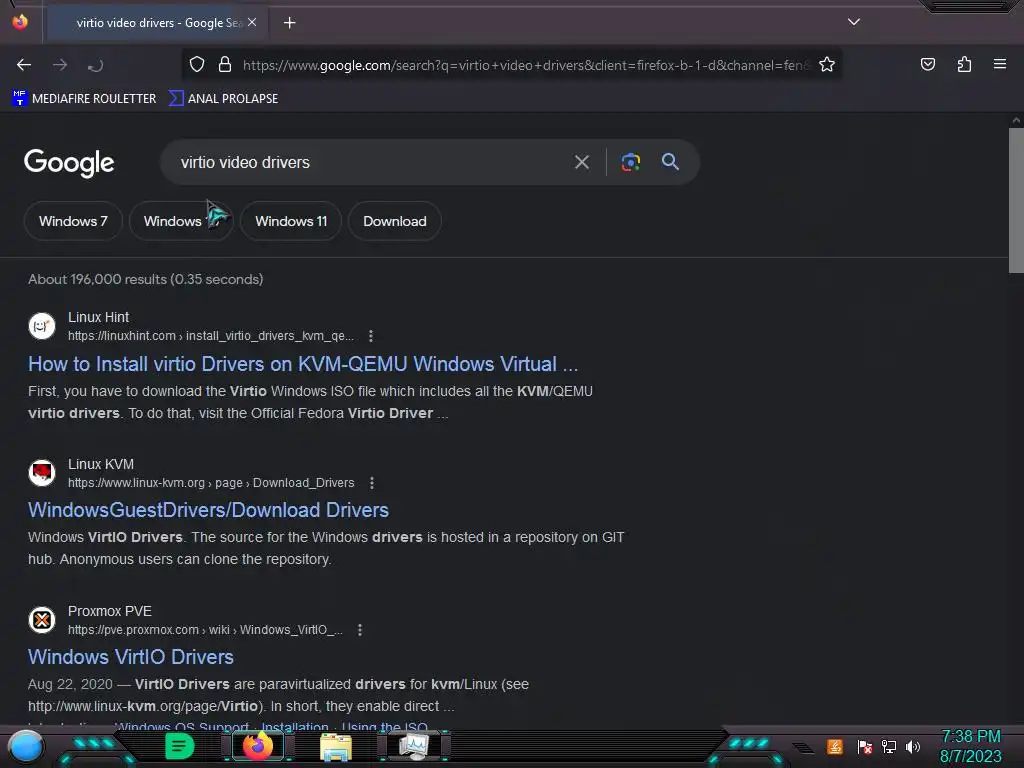Open Proxmox PVE result options dots

360,630
